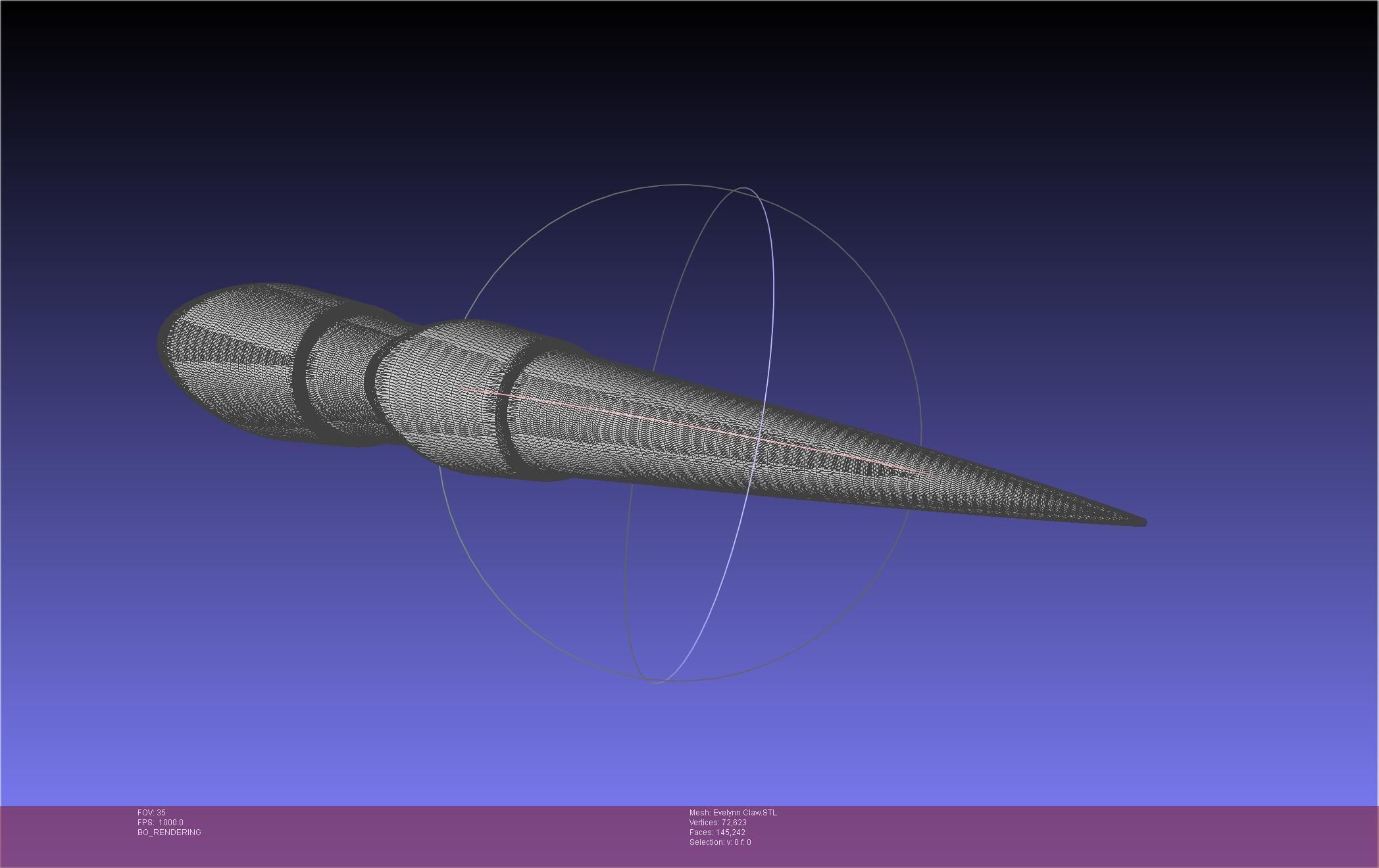Click the sharp tip of the claw mesh
Image resolution: width=1379 pixels, height=868 pixels.
point(1143,522)
